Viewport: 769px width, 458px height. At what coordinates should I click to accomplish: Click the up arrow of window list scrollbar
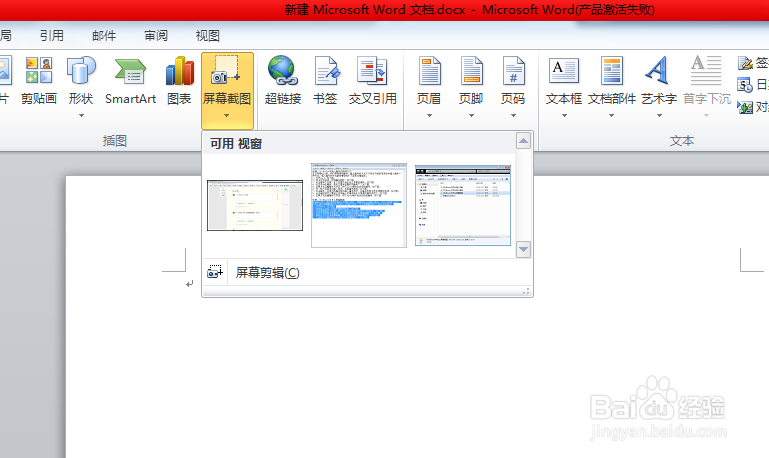(x=523, y=141)
